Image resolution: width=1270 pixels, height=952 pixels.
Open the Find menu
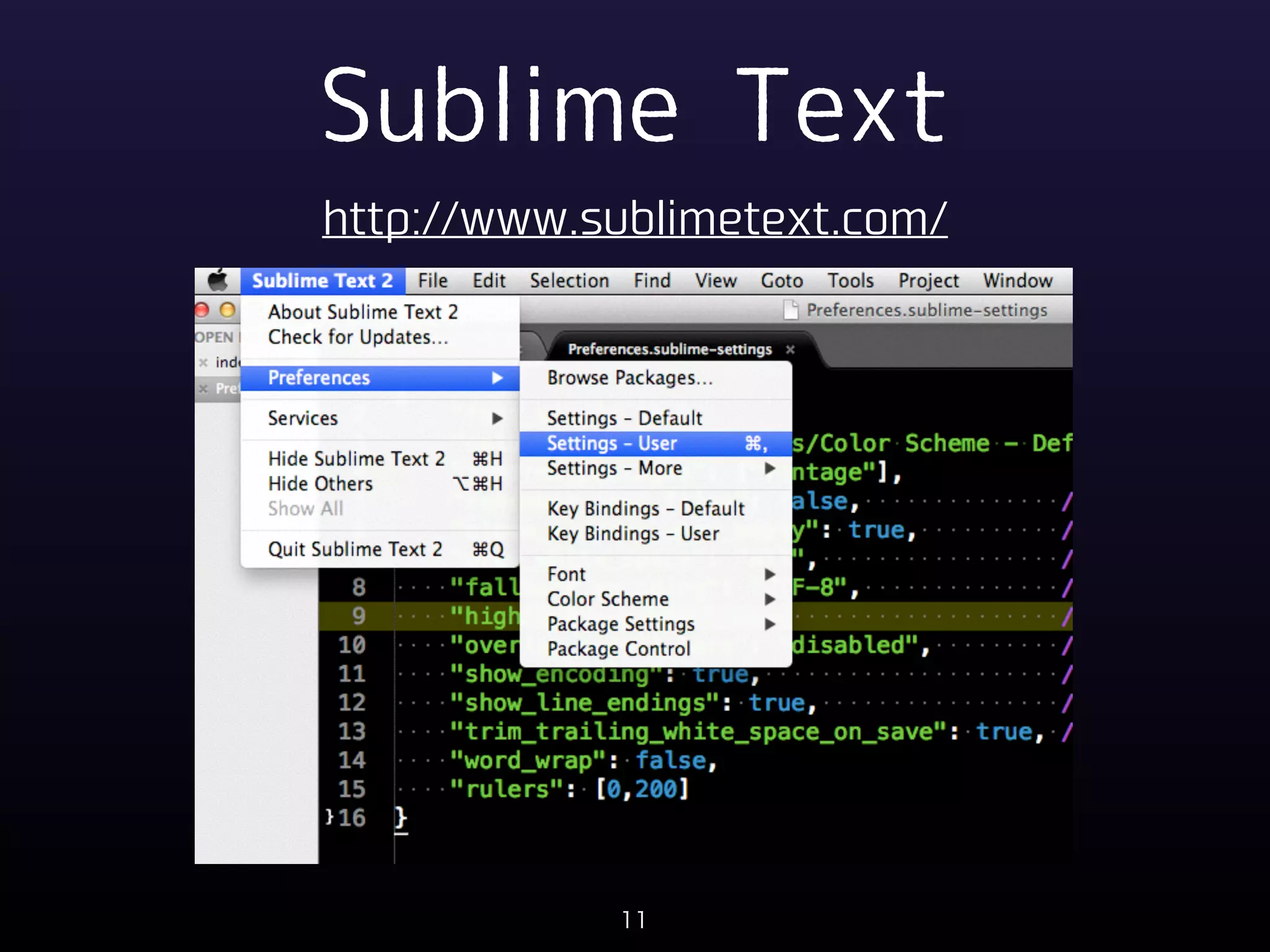(652, 281)
